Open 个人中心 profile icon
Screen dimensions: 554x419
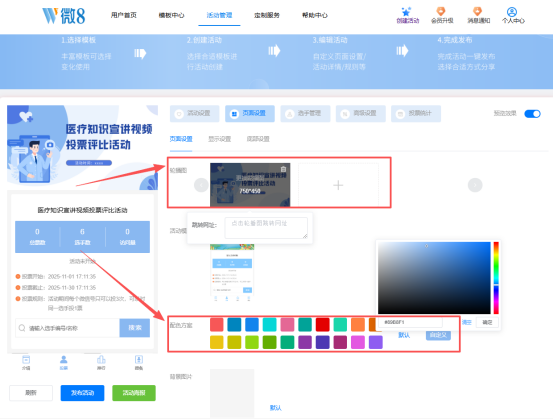click(512, 12)
